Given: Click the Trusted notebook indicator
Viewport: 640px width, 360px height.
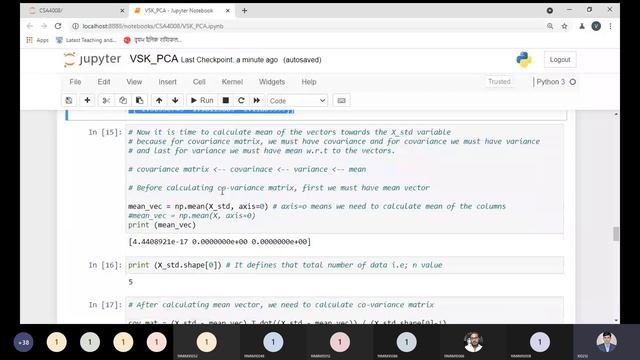Looking at the screenshot, I should (499, 82).
